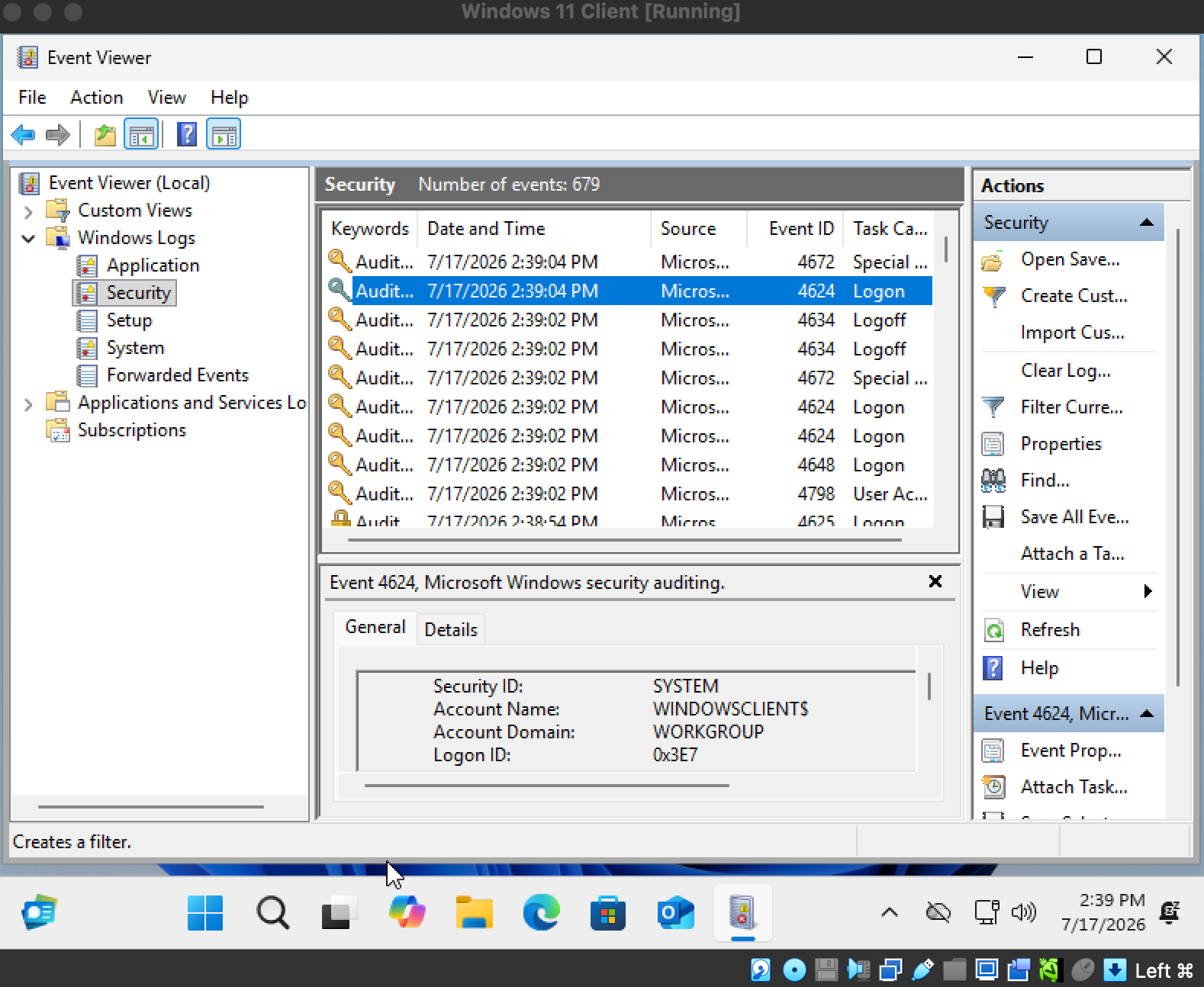Click the Back arrow toolbar icon

click(24, 136)
